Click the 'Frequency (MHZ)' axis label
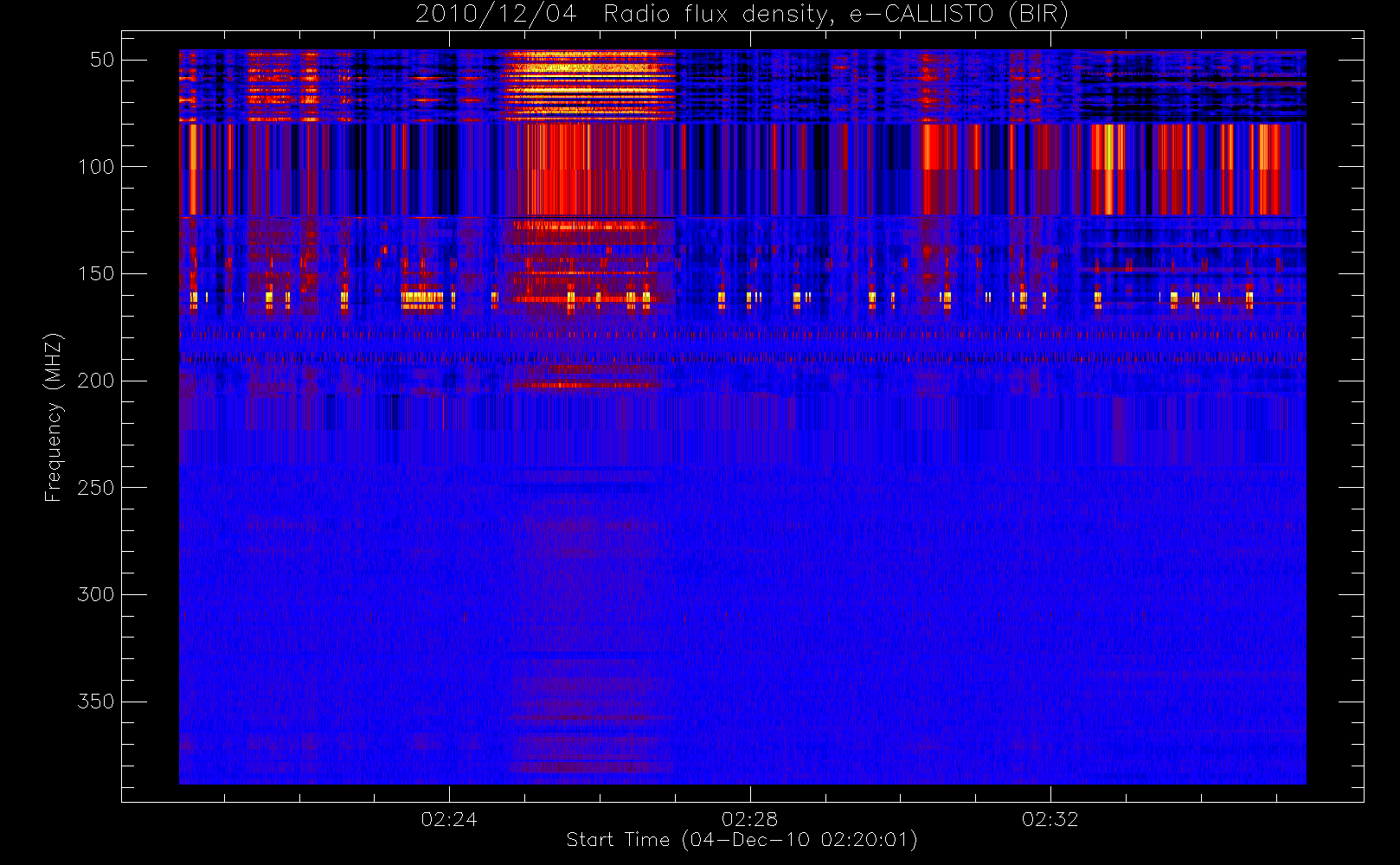Image resolution: width=1400 pixels, height=865 pixels. pos(54,417)
